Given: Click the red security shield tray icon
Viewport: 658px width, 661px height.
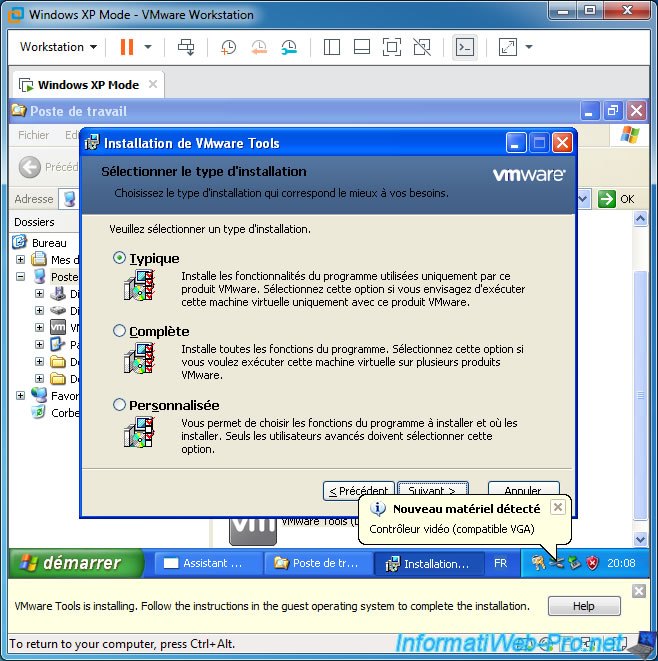Looking at the screenshot, I should pyautogui.click(x=593, y=563).
